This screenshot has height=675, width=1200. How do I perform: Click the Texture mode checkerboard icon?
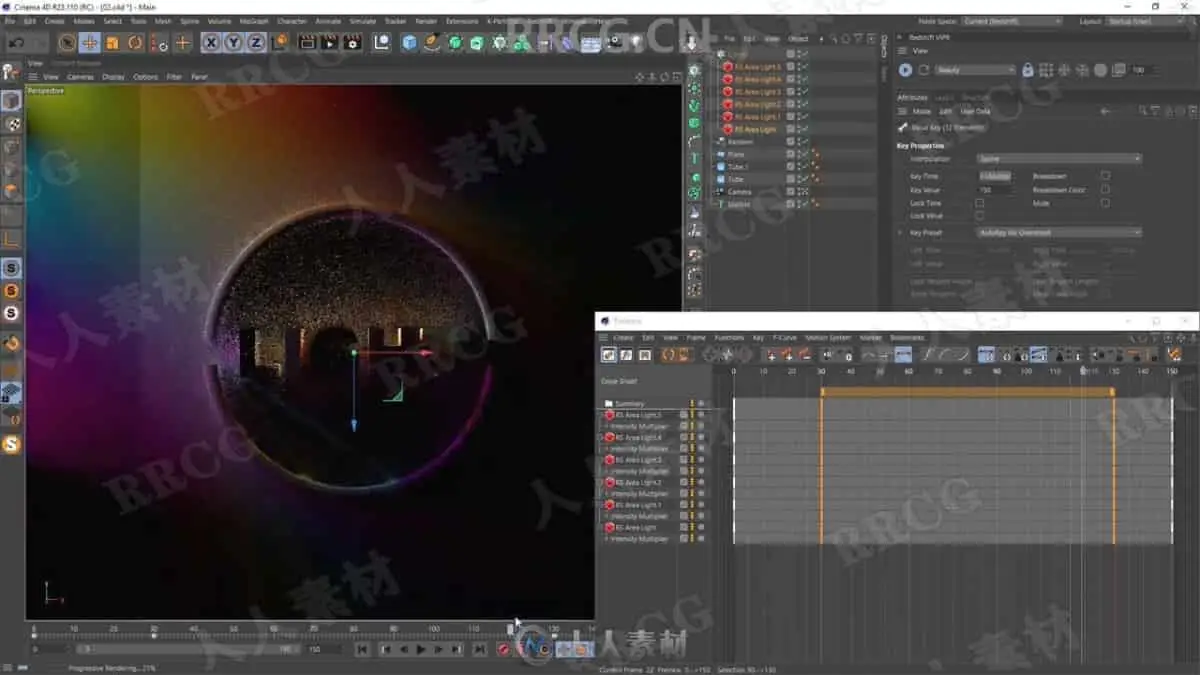(11, 125)
